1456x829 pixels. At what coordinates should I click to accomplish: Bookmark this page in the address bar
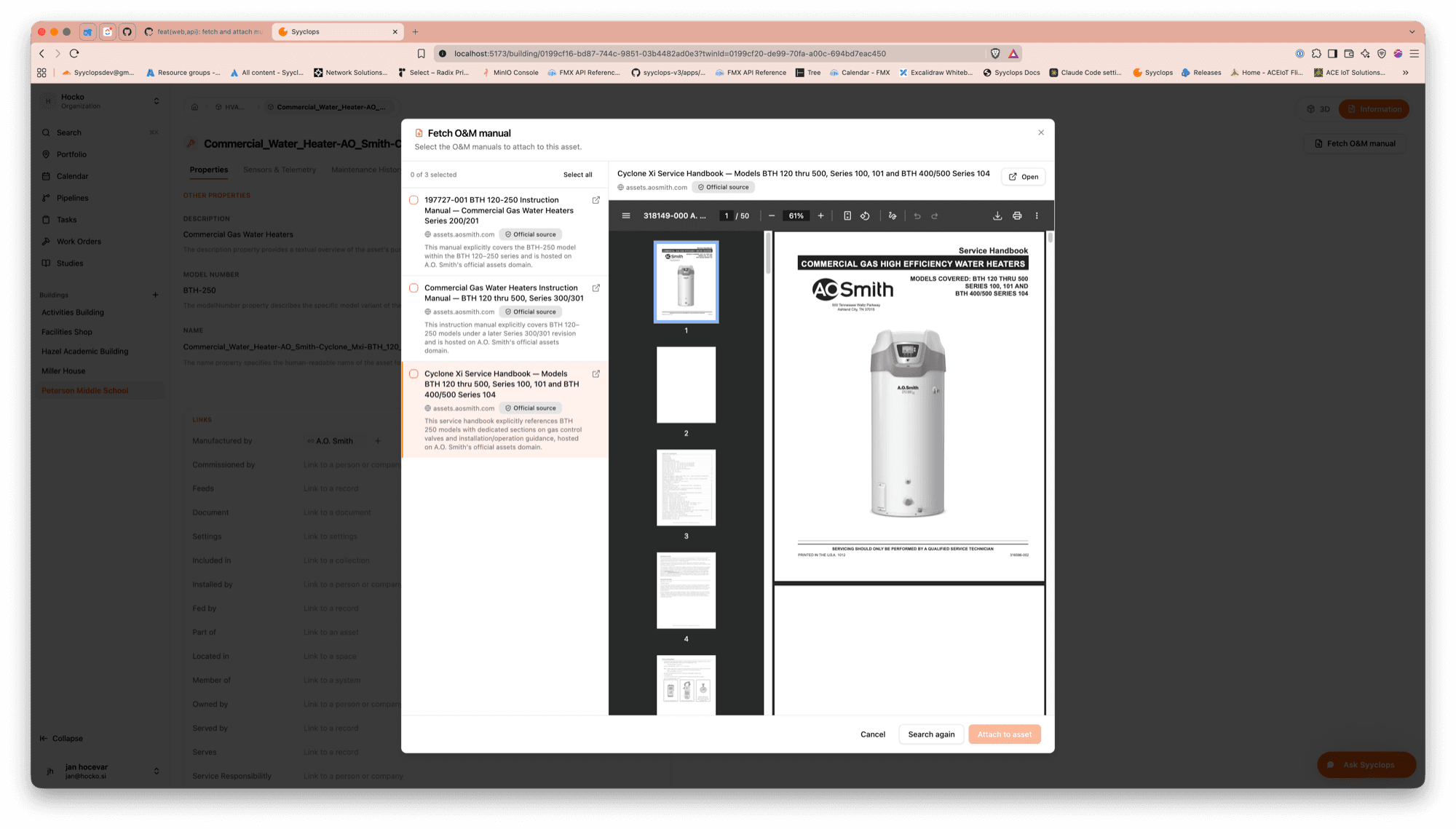coord(421,54)
